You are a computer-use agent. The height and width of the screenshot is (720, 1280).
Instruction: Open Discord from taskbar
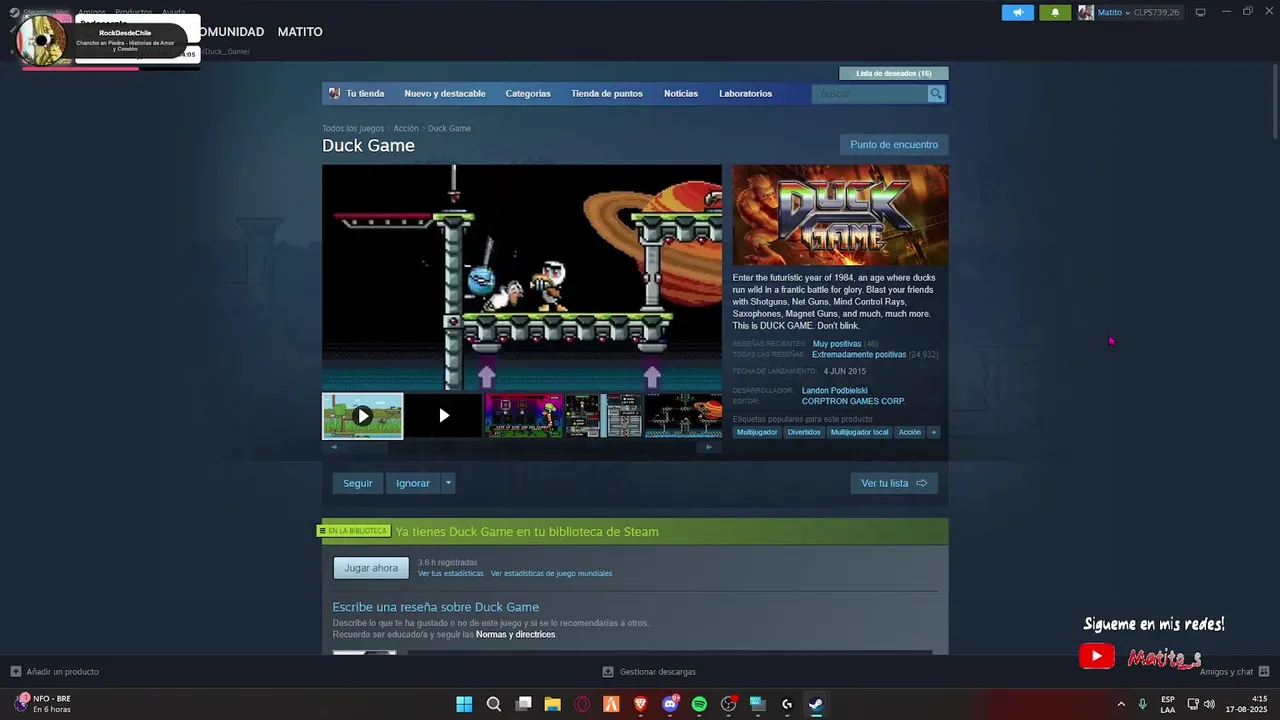click(670, 704)
